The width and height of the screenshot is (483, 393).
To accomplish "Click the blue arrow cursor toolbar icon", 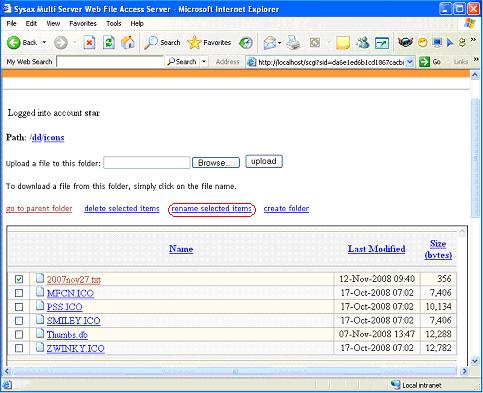I will pos(450,43).
